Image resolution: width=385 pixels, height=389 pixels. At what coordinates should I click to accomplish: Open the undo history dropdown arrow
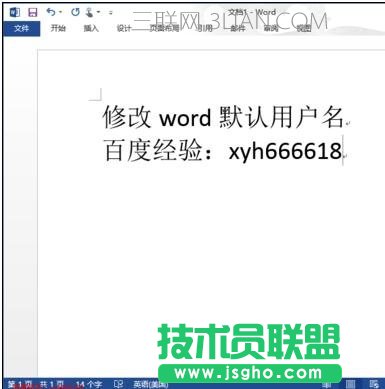coord(60,13)
